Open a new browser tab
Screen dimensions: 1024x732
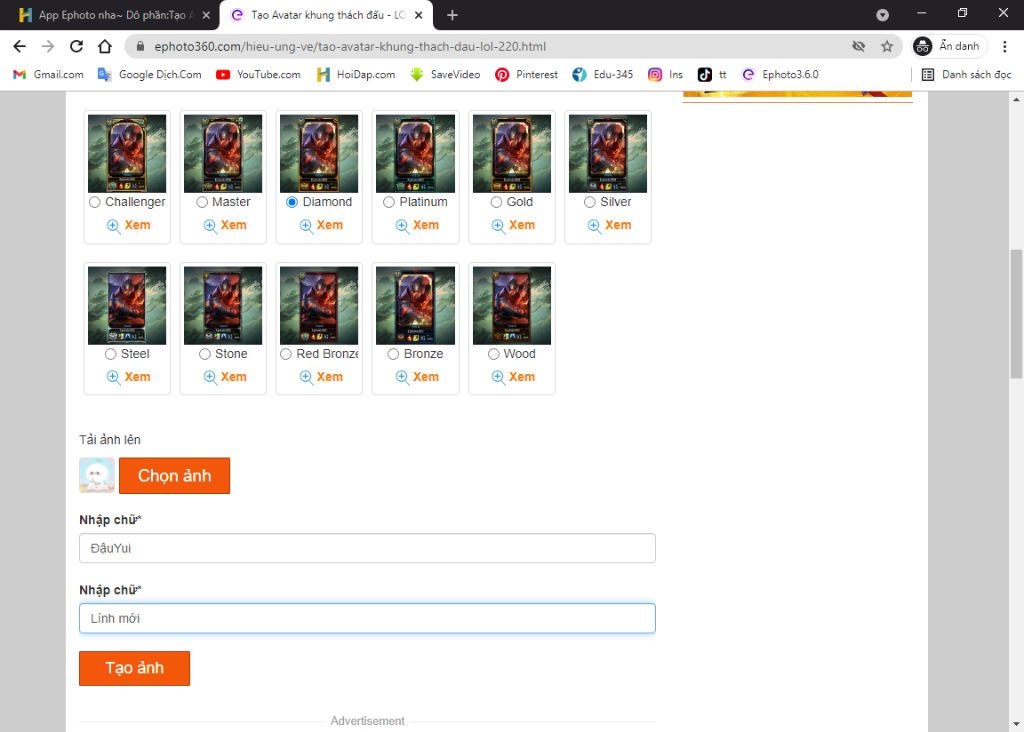(x=452, y=15)
